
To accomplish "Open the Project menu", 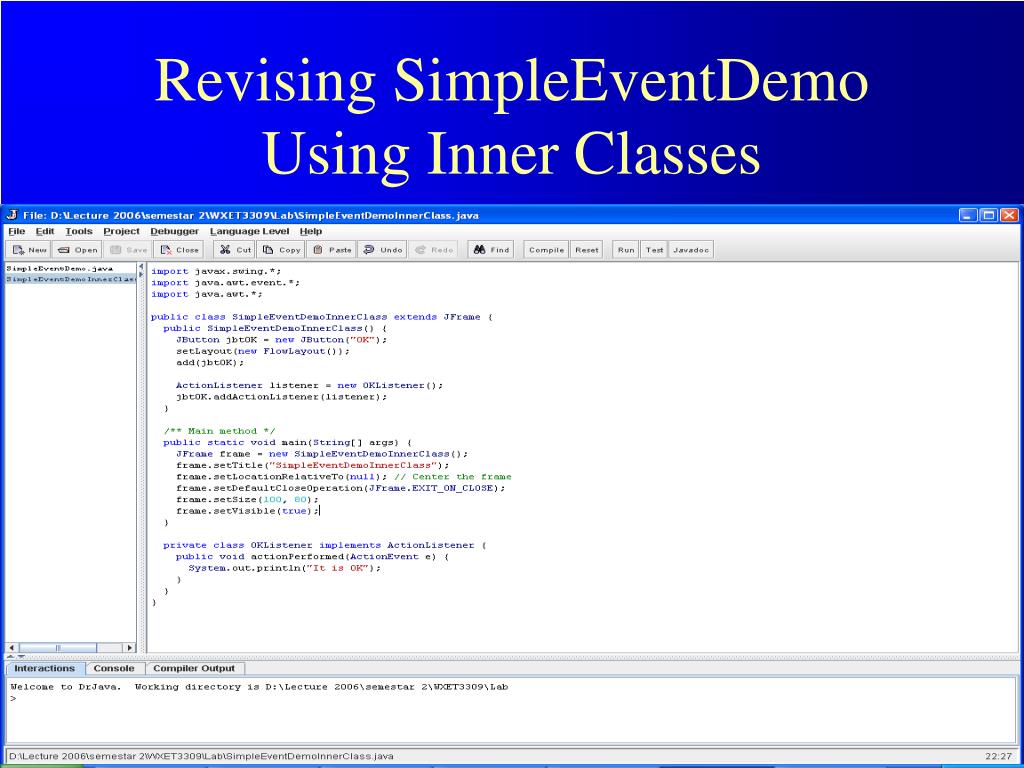I will pyautogui.click(x=121, y=231).
